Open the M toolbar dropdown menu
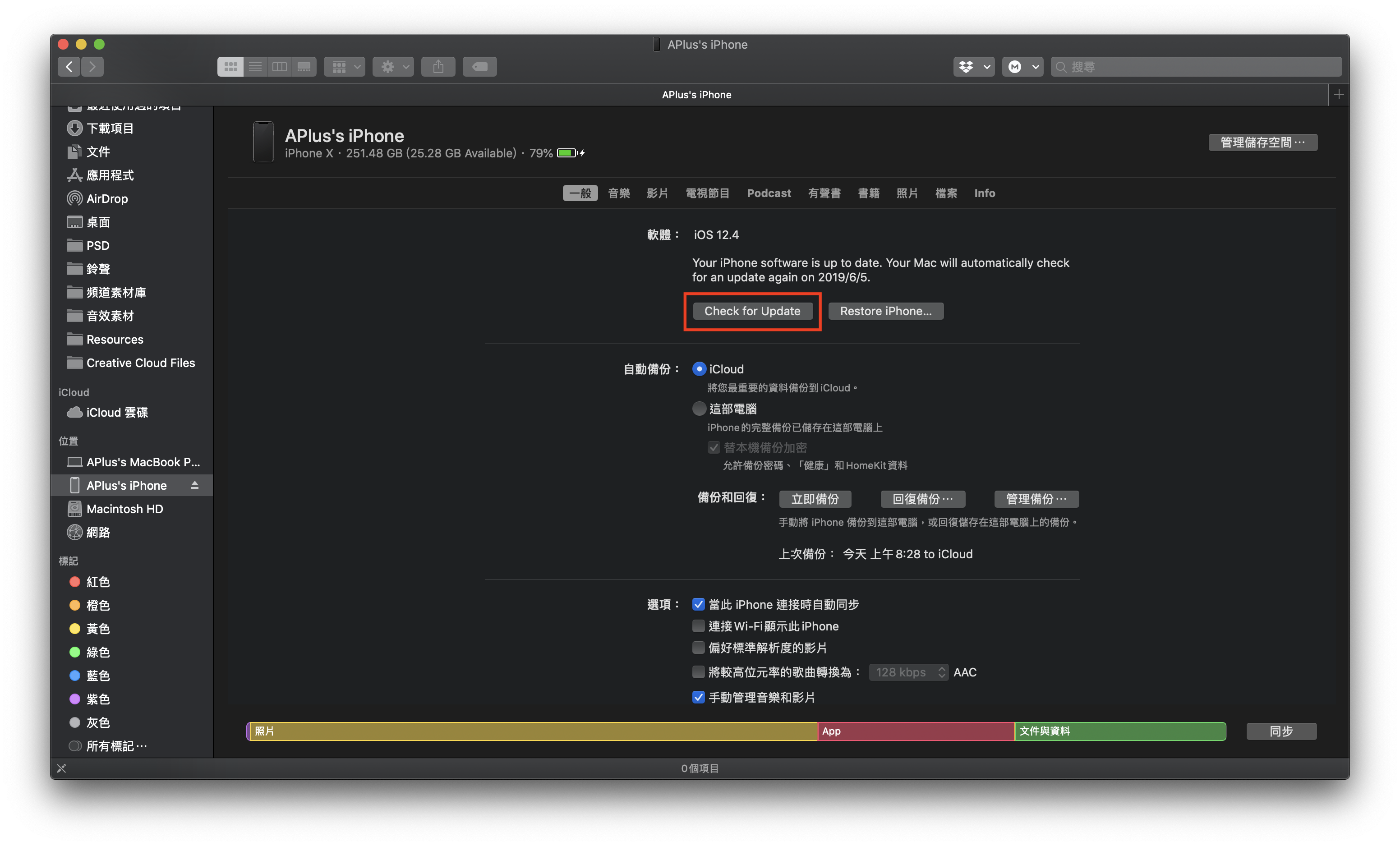 pos(1023,67)
